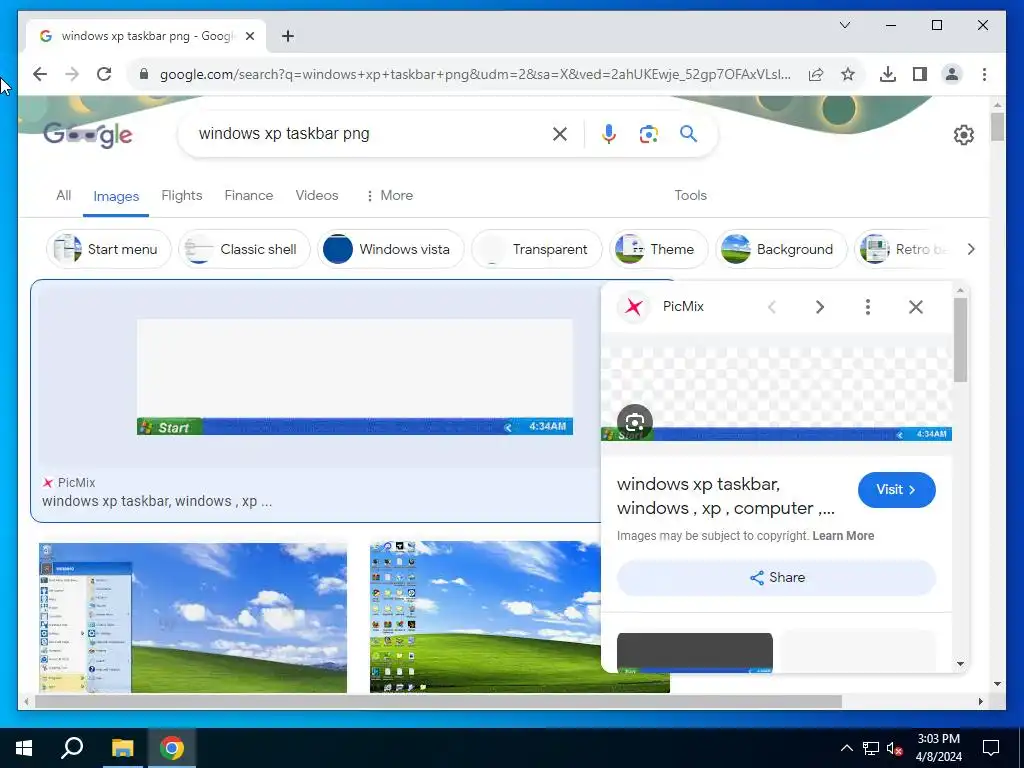Viewport: 1024px width, 768px height.
Task: Open the dark related image thumbnail
Action: 695,652
